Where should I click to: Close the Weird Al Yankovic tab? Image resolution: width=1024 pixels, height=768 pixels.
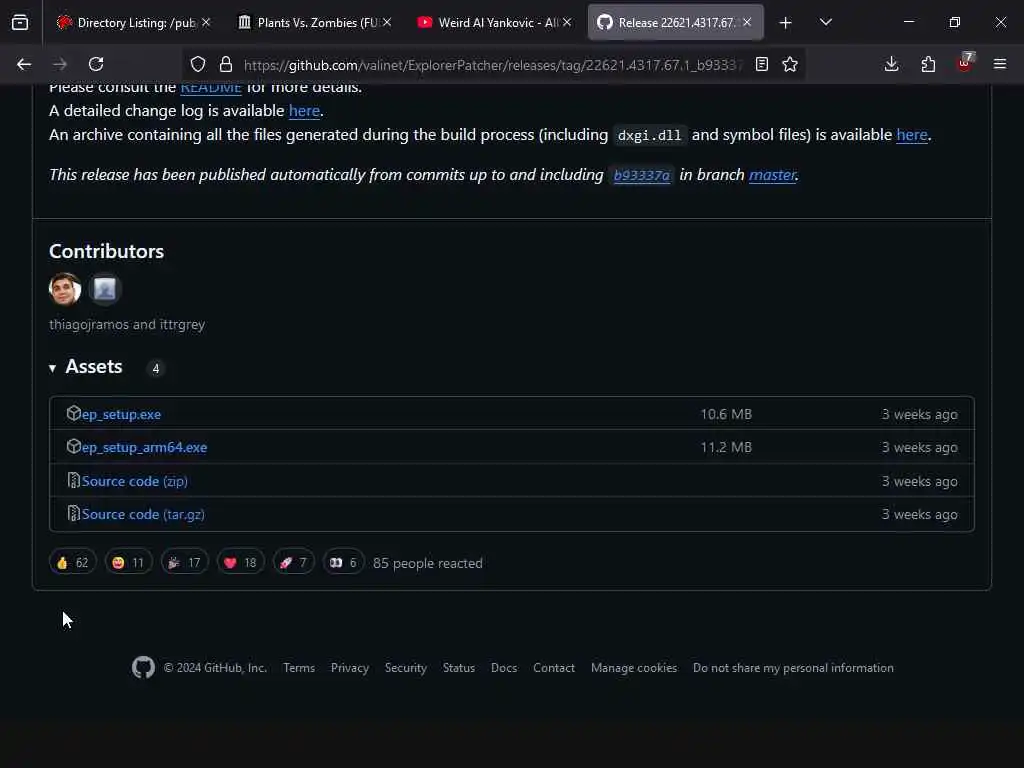(x=567, y=22)
